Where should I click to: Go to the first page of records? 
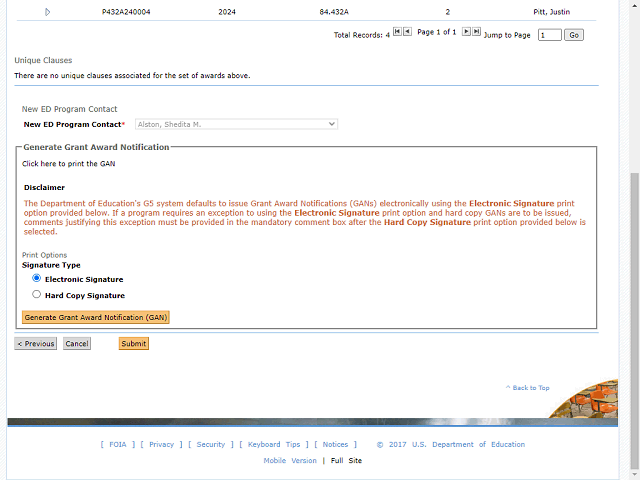coord(397,31)
